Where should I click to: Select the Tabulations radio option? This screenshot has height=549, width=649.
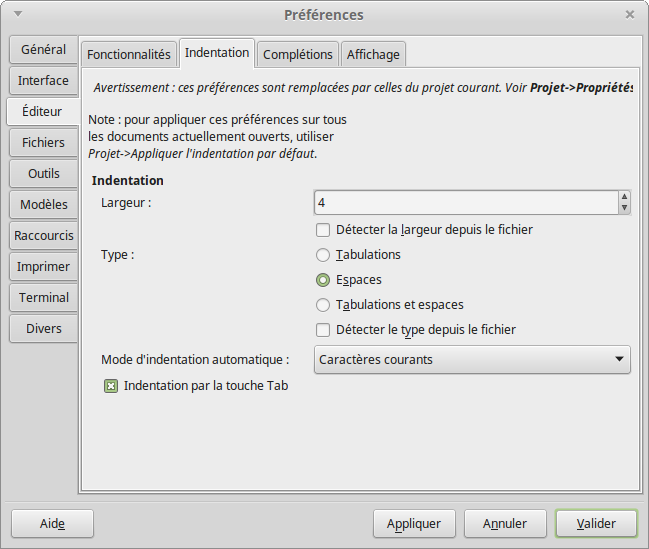(x=323, y=255)
